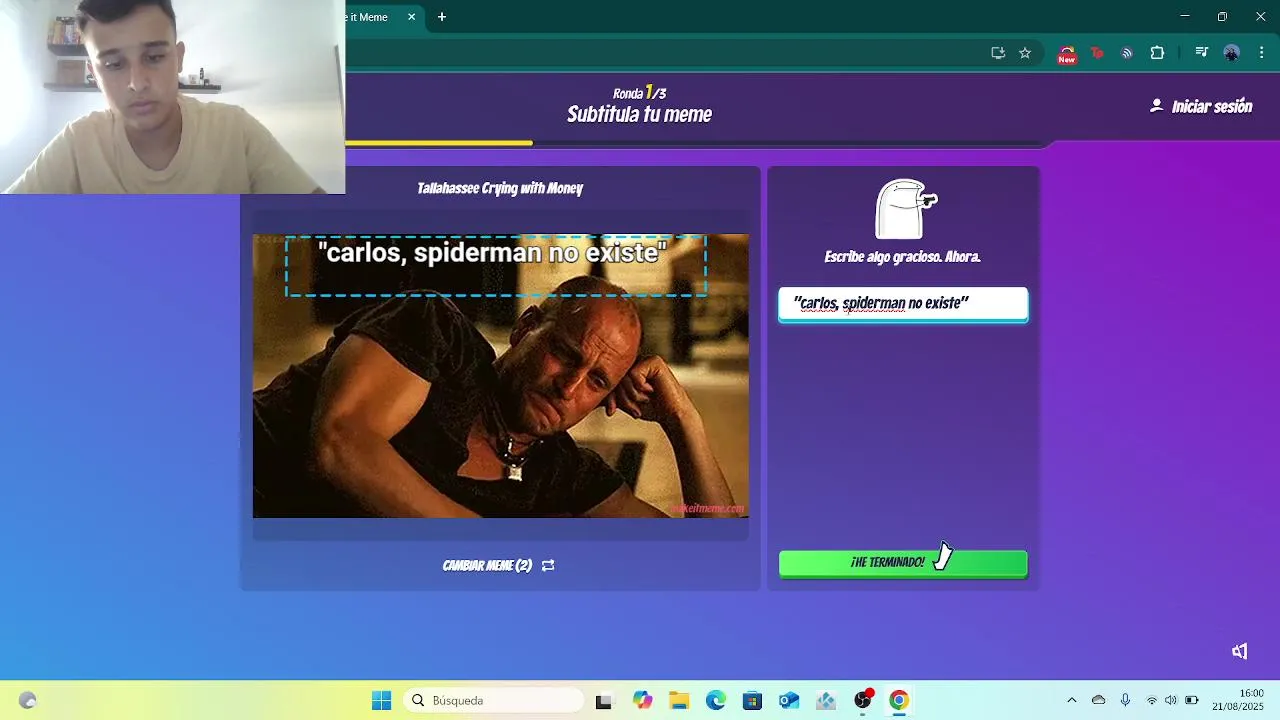Screen dimensions: 1280x720
Task: Open the Kodi app from the taskbar
Action: point(826,701)
